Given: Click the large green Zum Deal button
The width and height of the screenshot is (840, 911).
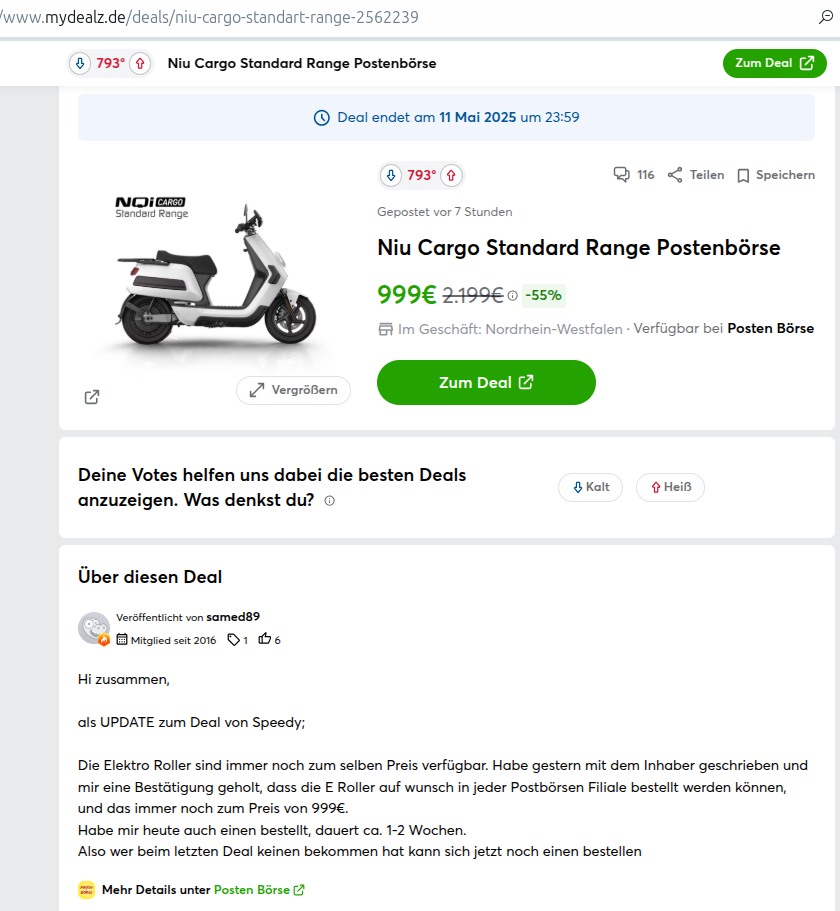Looking at the screenshot, I should (x=486, y=382).
